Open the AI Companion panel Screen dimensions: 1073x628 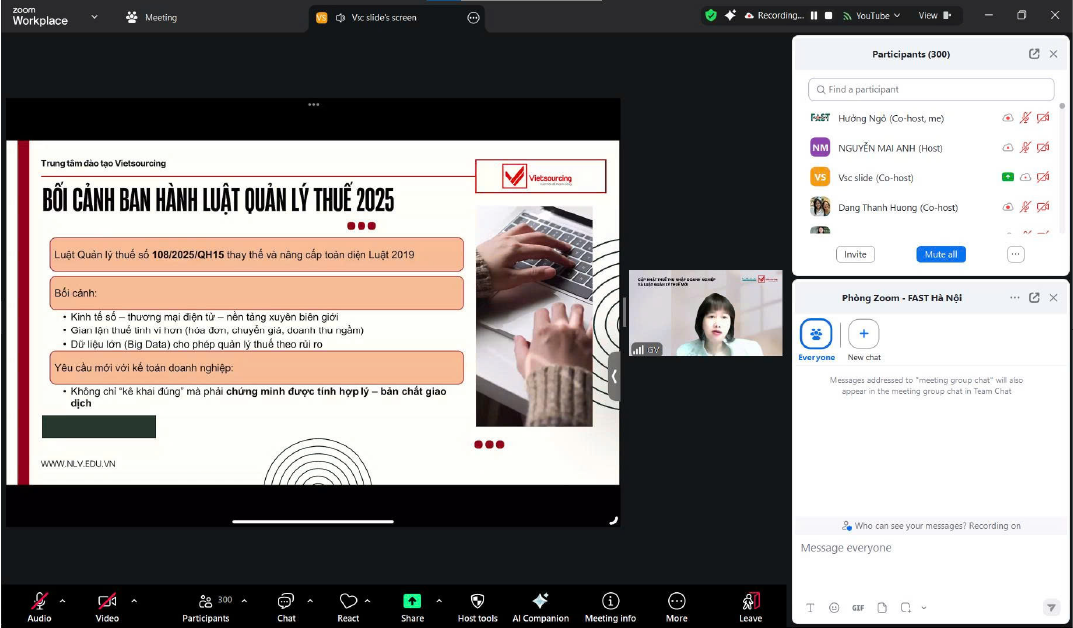click(540, 602)
